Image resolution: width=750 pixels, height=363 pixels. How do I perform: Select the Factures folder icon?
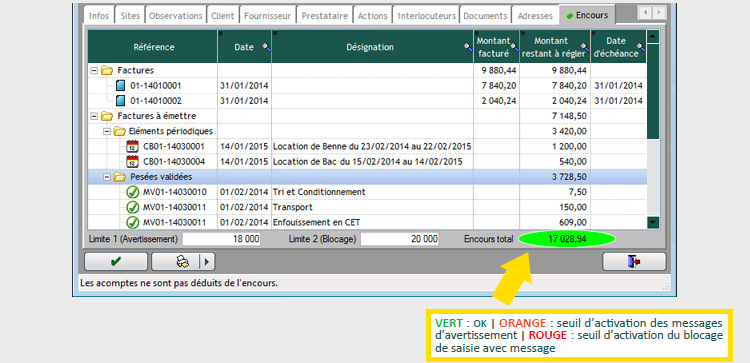[x=106, y=70]
